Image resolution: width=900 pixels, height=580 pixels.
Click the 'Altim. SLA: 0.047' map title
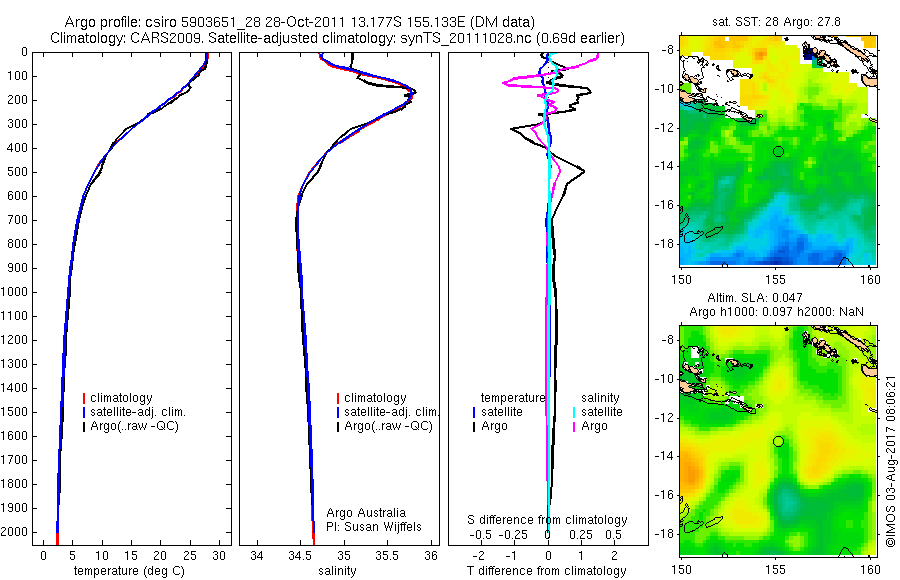coord(755,297)
